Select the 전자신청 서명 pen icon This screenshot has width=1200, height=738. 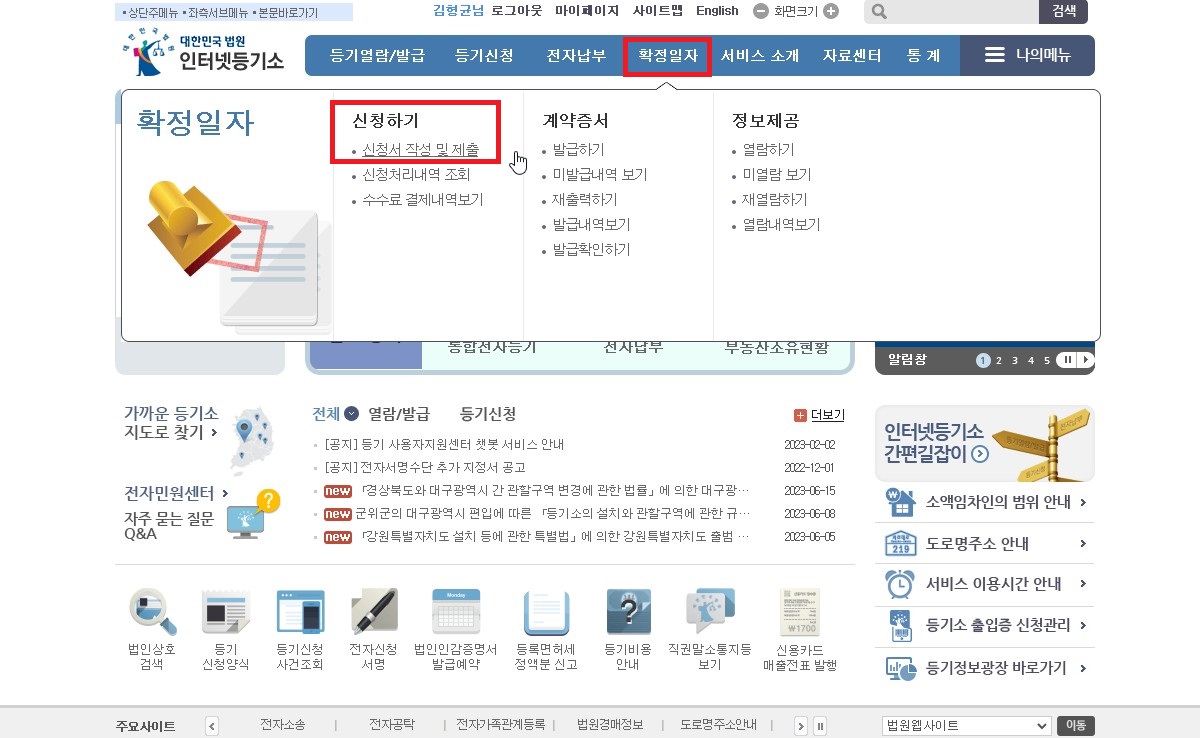coord(373,612)
